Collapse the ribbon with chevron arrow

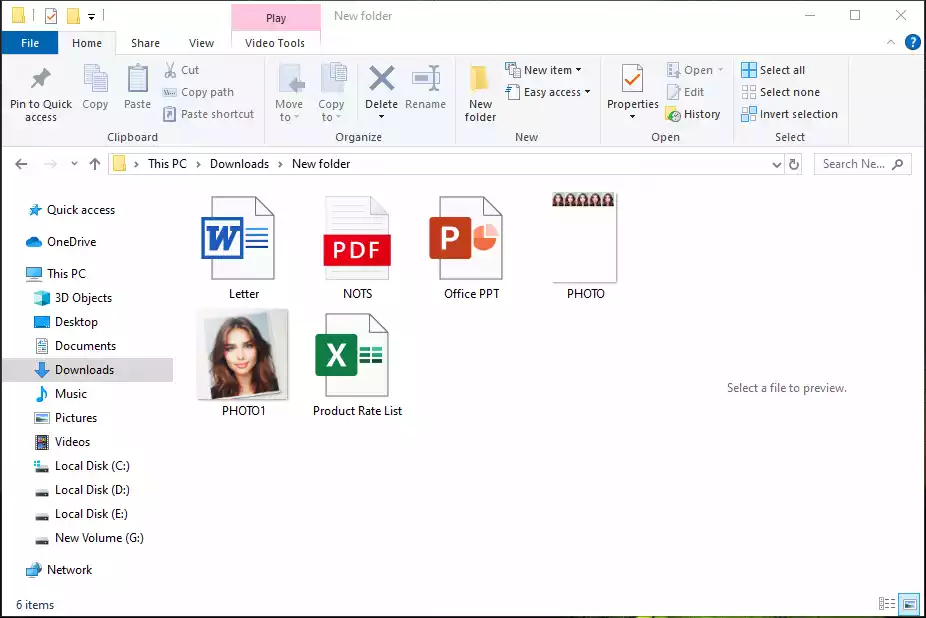click(x=892, y=43)
